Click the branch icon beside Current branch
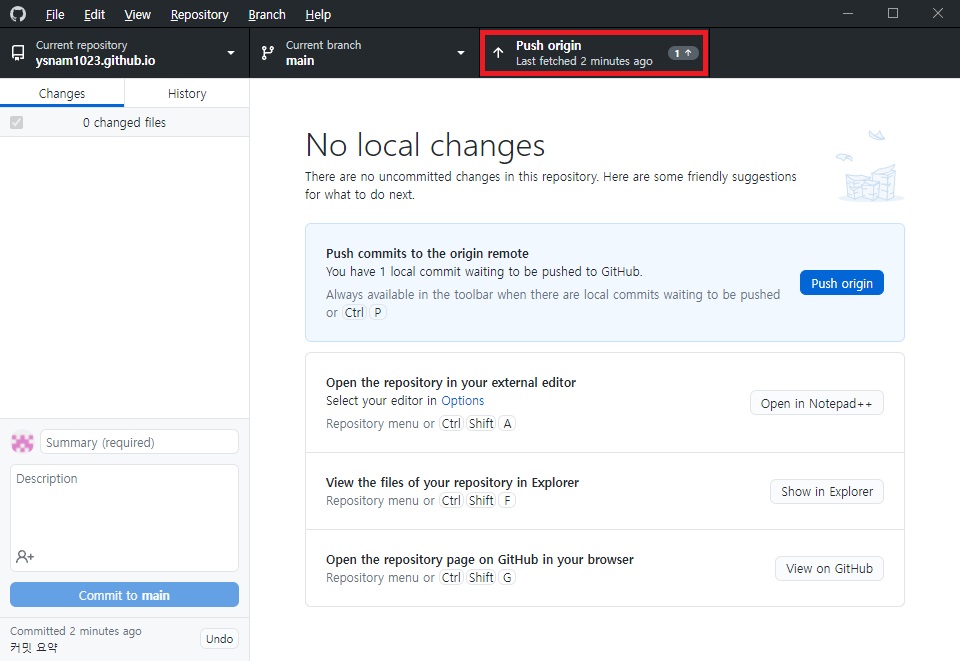Image resolution: width=960 pixels, height=661 pixels. coord(268,53)
